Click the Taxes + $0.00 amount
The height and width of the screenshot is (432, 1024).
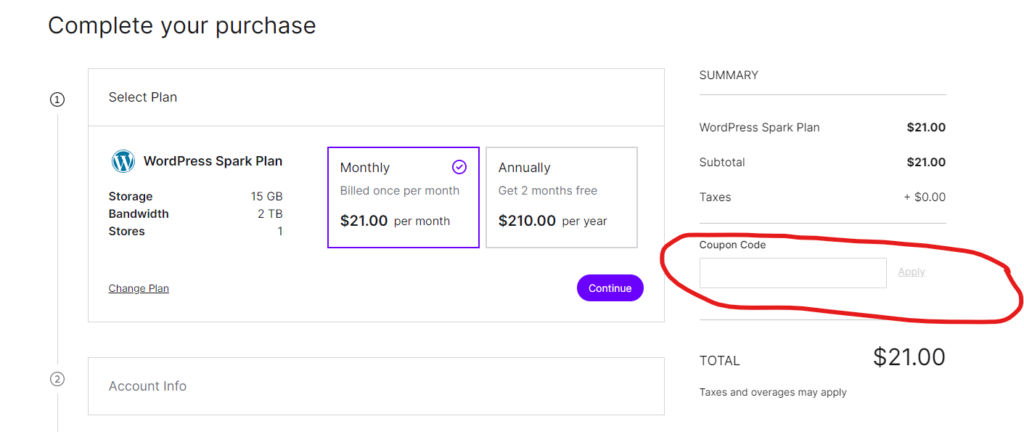point(924,197)
